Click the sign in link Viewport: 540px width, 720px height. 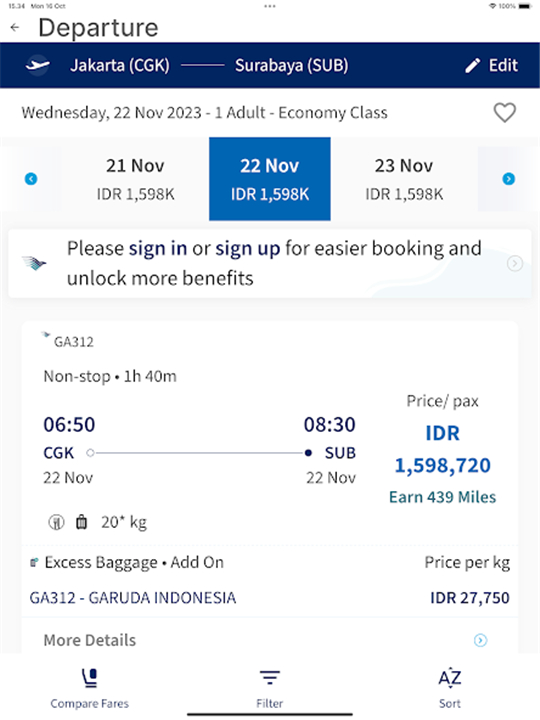158,248
